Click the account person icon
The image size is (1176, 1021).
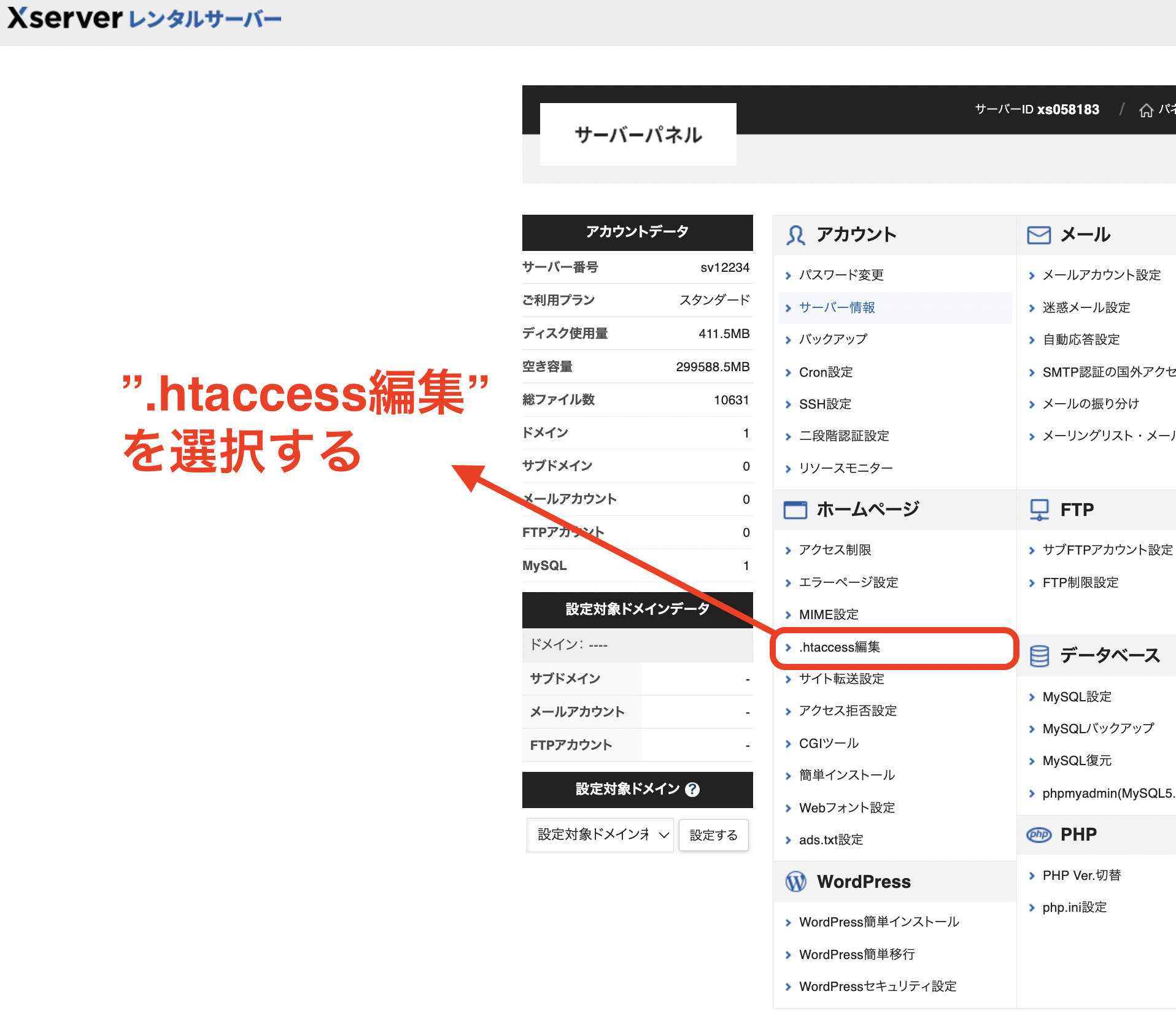pyautogui.click(x=795, y=235)
